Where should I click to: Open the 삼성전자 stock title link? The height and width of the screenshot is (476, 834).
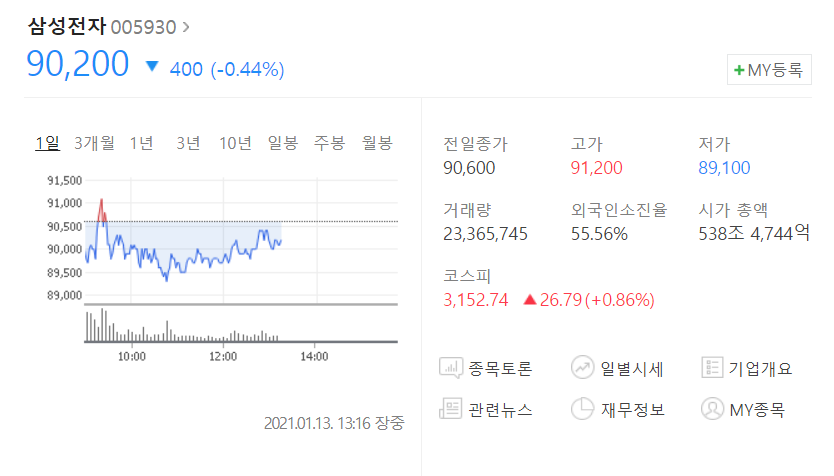click(67, 26)
